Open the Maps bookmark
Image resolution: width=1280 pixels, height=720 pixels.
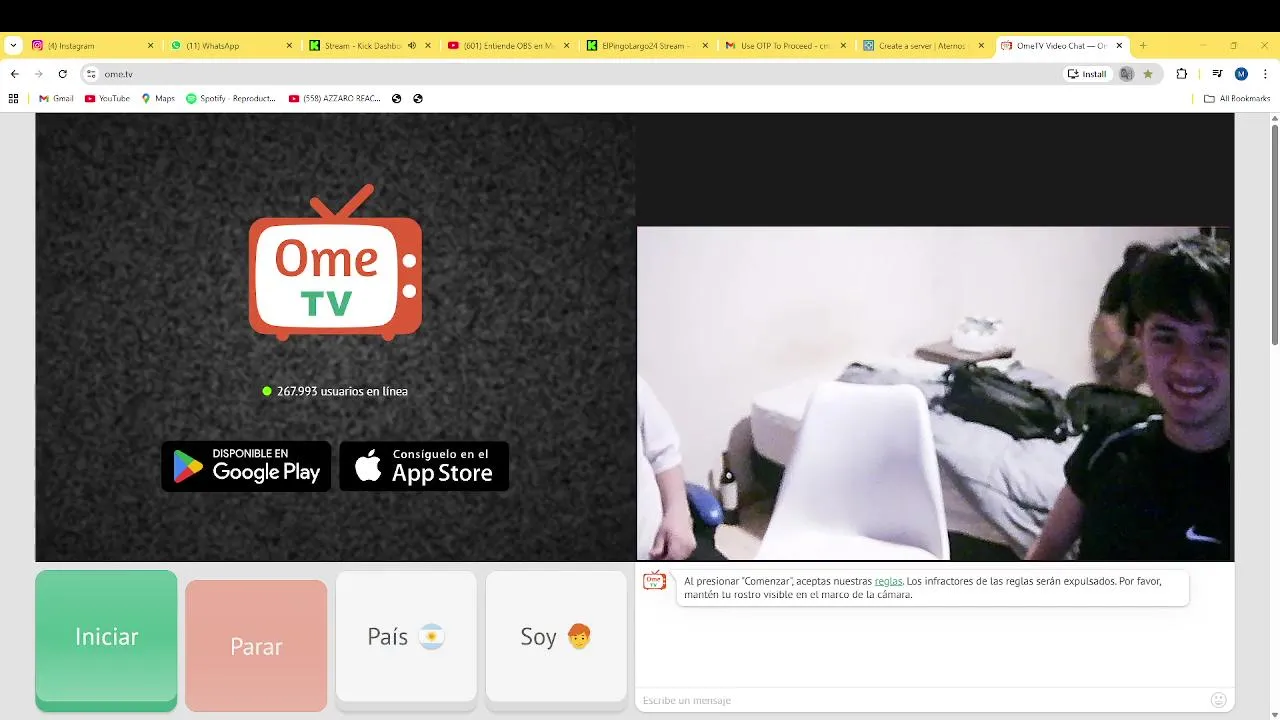click(x=158, y=99)
